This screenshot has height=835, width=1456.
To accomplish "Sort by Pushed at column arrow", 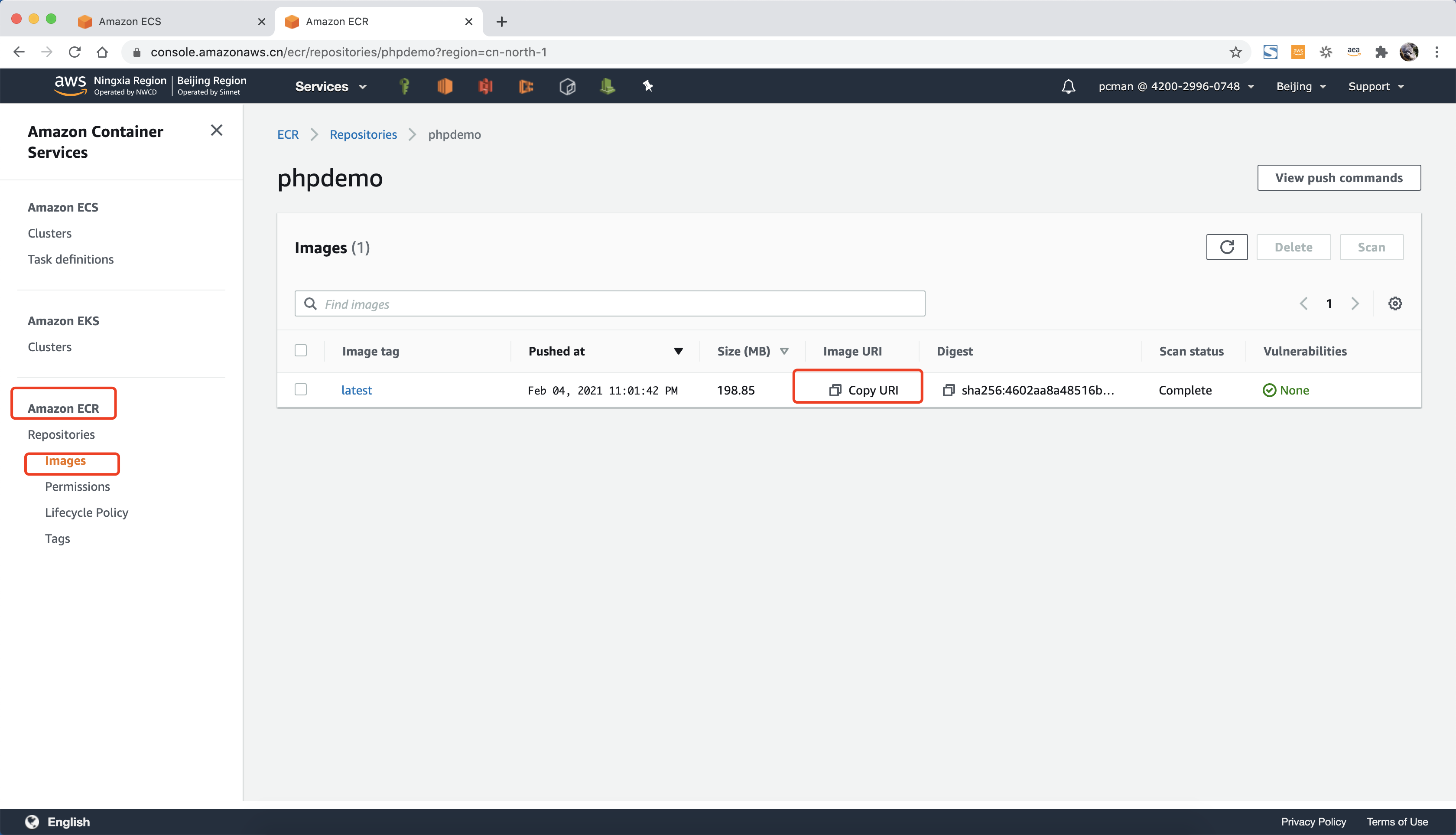I will (678, 351).
